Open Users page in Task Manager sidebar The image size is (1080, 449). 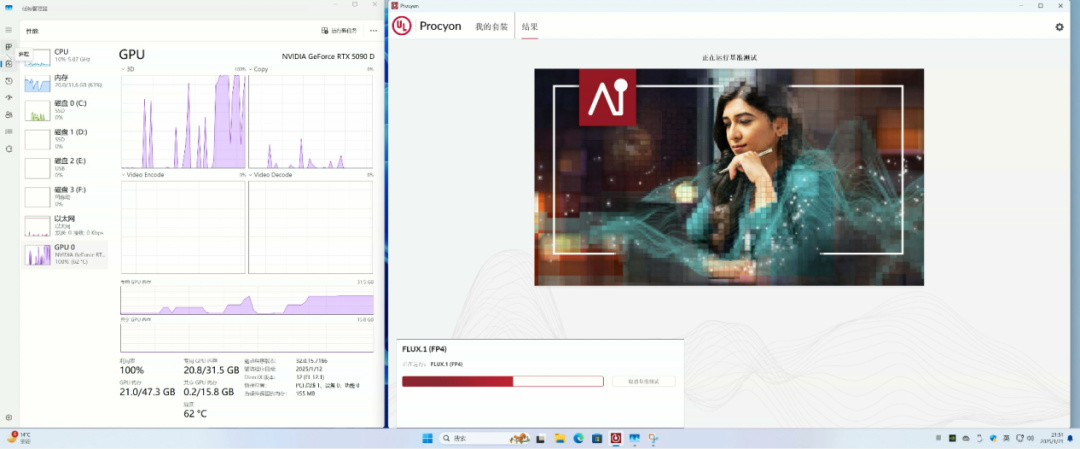point(9,114)
